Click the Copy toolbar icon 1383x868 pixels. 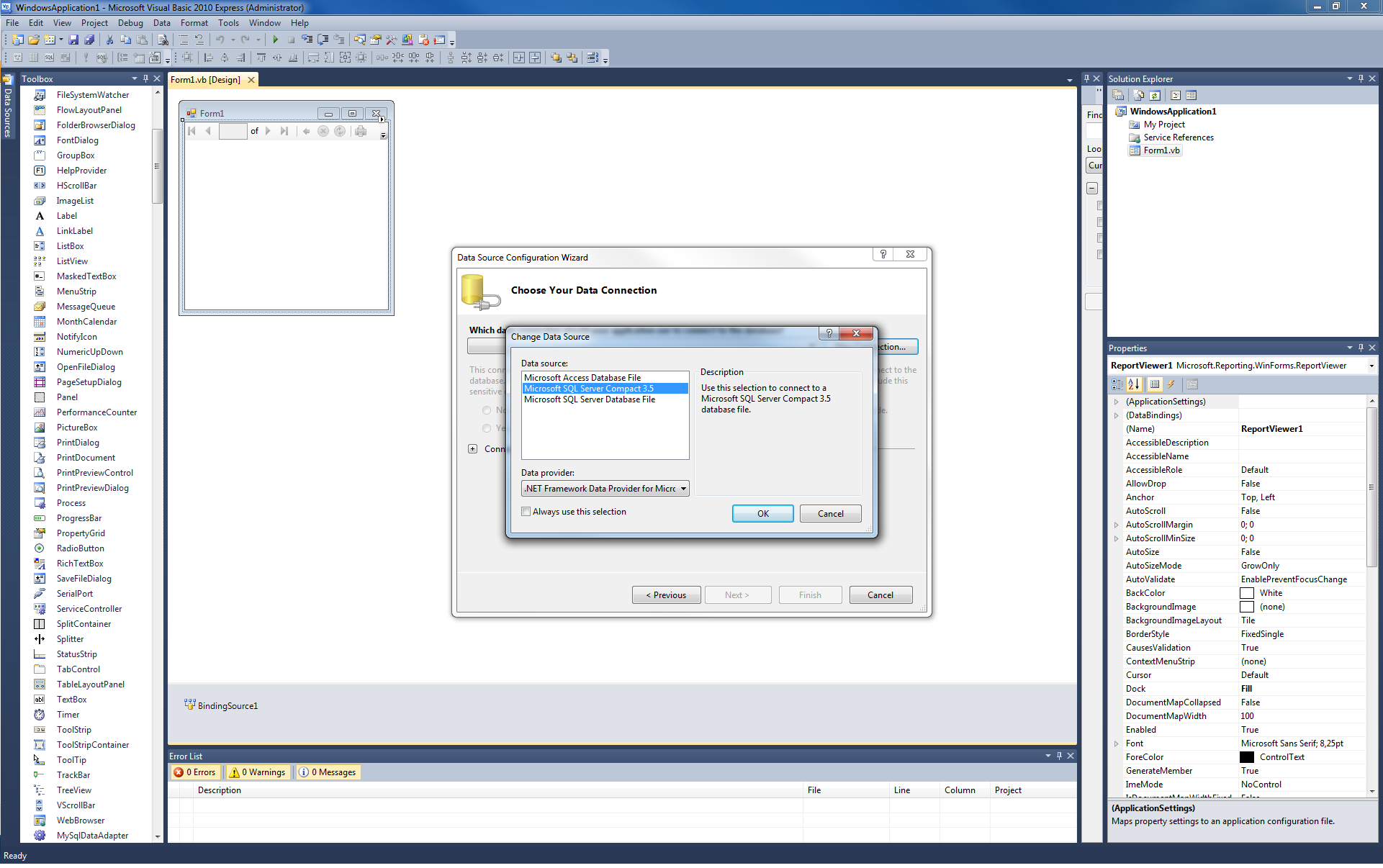126,40
